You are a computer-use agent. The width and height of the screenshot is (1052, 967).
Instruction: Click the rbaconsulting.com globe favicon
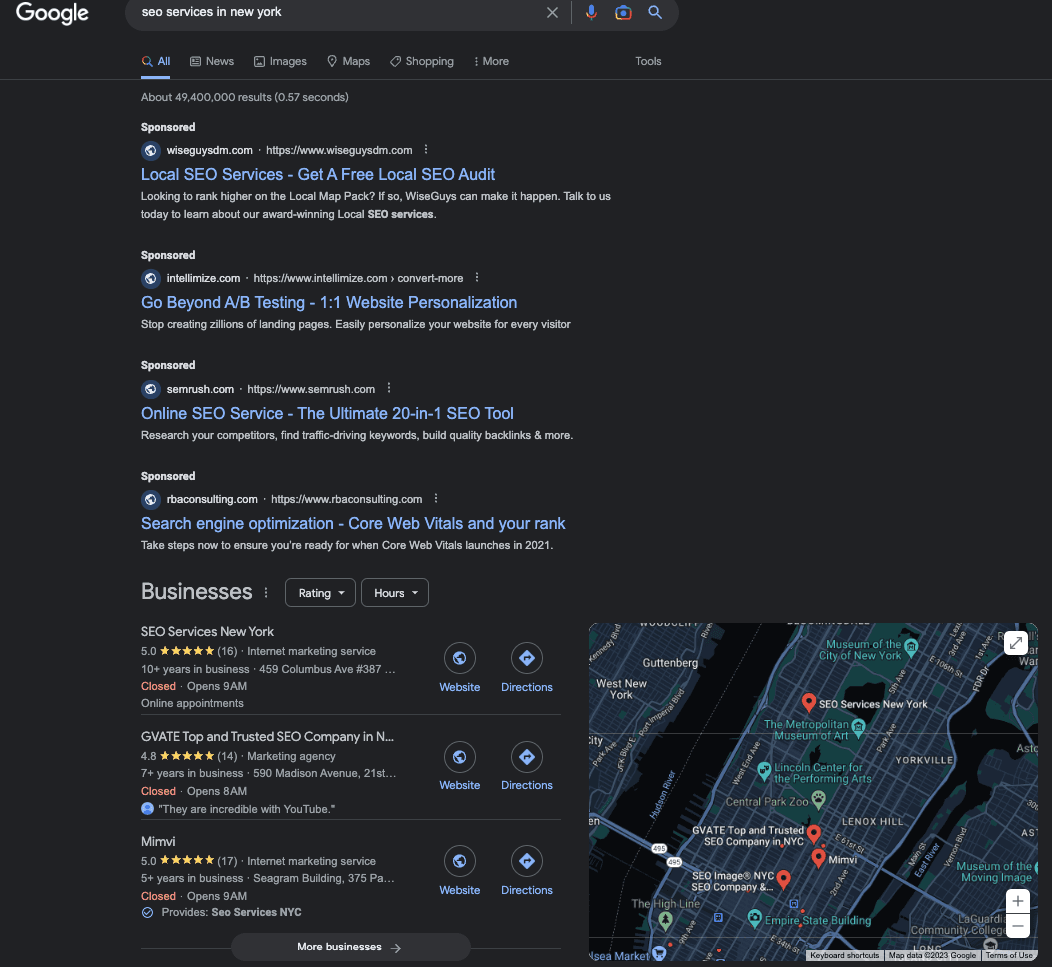[x=151, y=499]
